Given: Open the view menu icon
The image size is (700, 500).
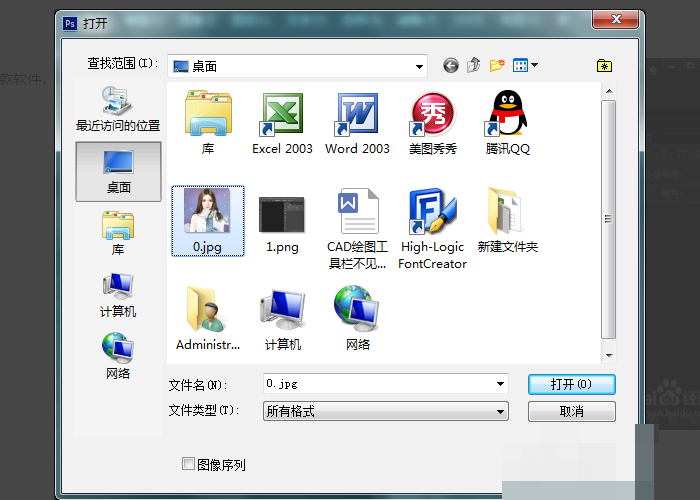Looking at the screenshot, I should [x=525, y=66].
